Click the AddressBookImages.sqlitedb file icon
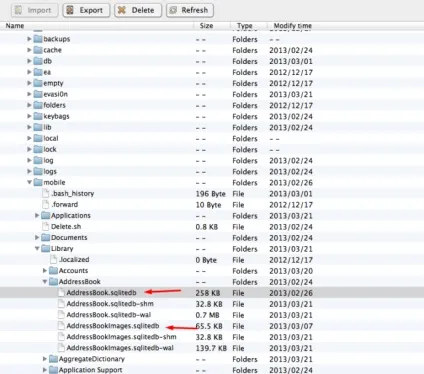The height and width of the screenshot is (374, 424). [61, 326]
